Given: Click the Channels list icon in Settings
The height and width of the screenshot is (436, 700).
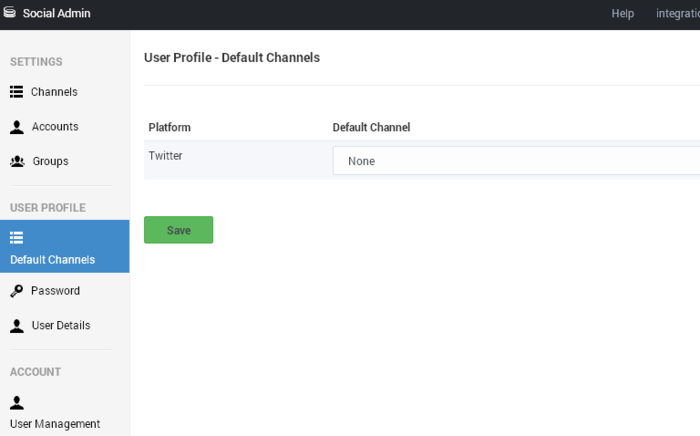Looking at the screenshot, I should click(x=17, y=92).
